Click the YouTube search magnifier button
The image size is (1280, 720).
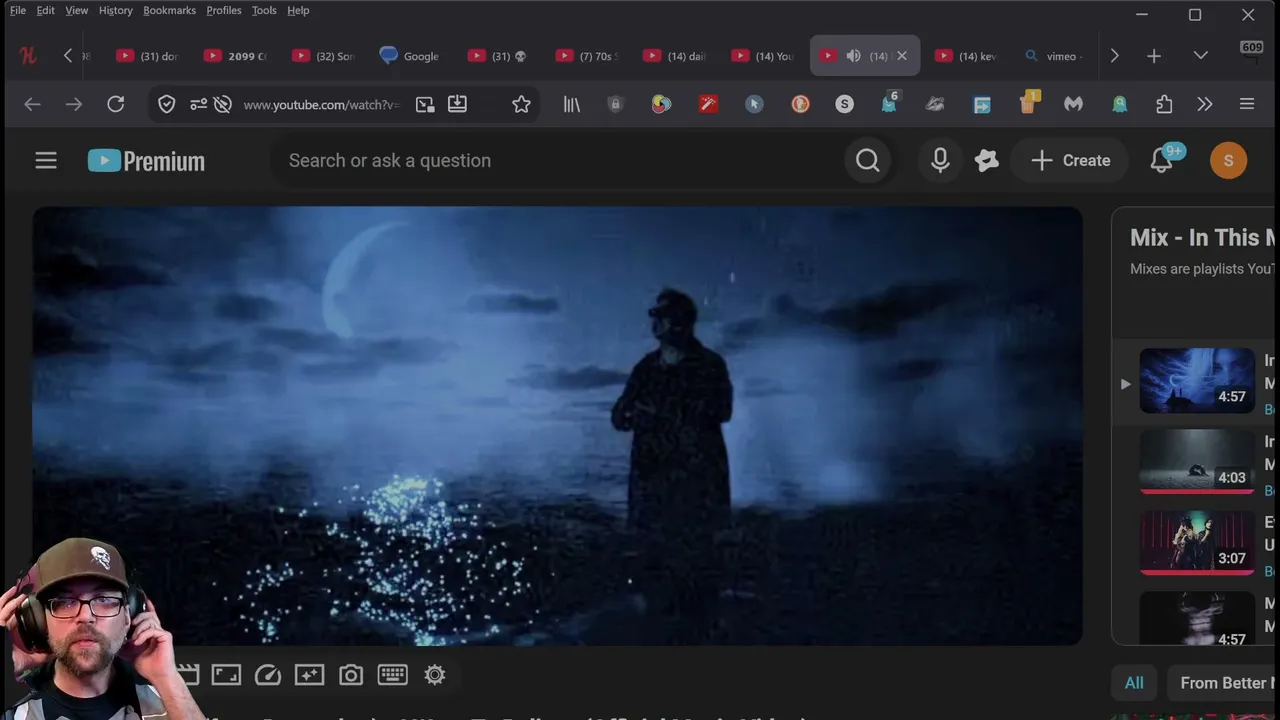pyautogui.click(x=868, y=160)
